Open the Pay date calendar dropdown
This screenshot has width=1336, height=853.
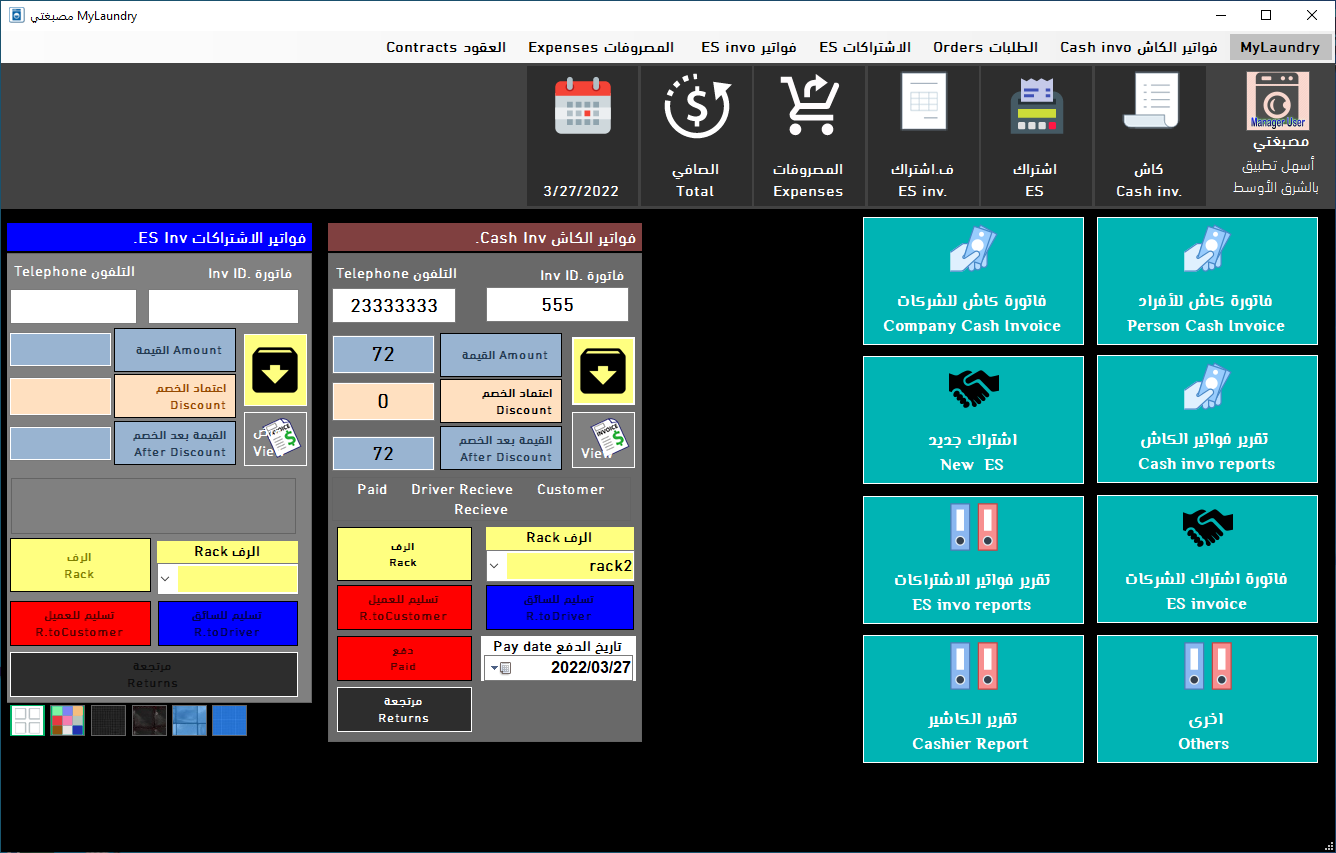[499, 668]
